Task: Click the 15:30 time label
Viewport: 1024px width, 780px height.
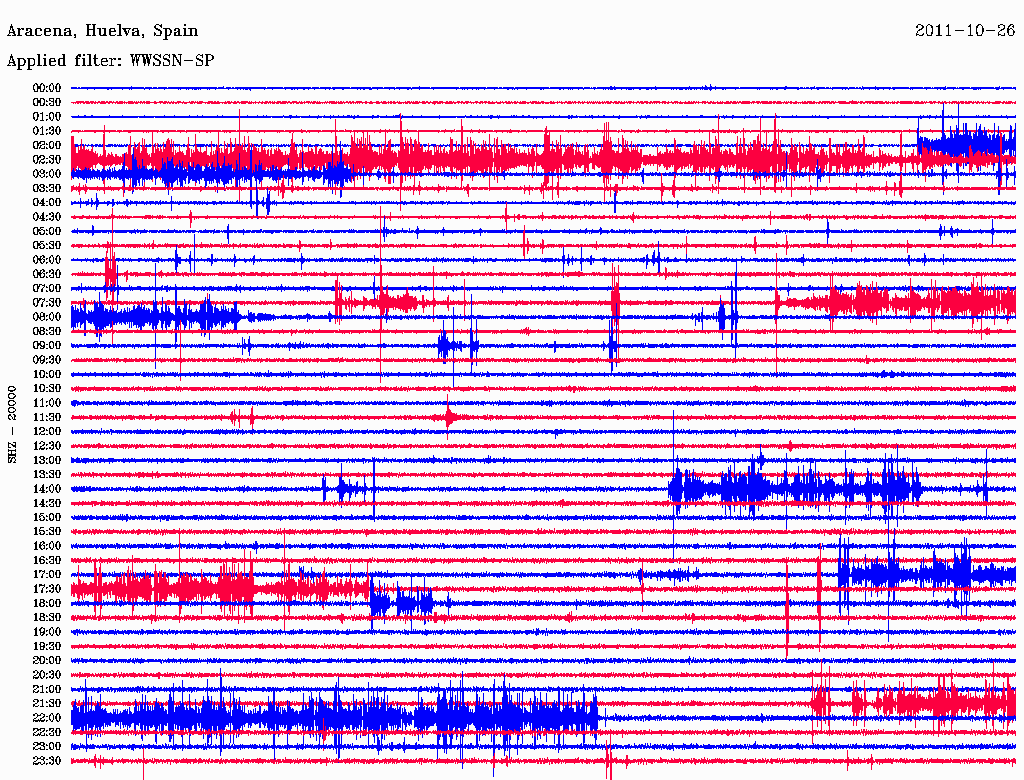Action: point(46,532)
